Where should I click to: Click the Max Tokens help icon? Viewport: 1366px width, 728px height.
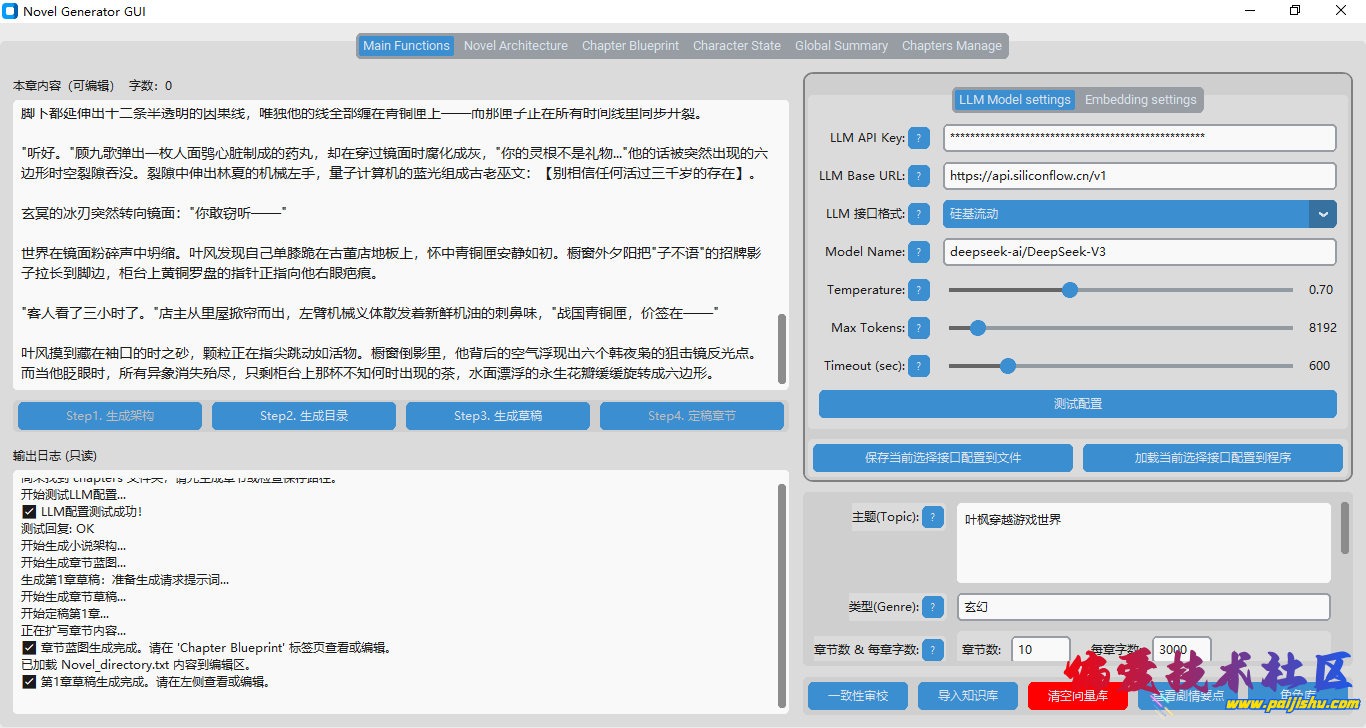point(919,328)
